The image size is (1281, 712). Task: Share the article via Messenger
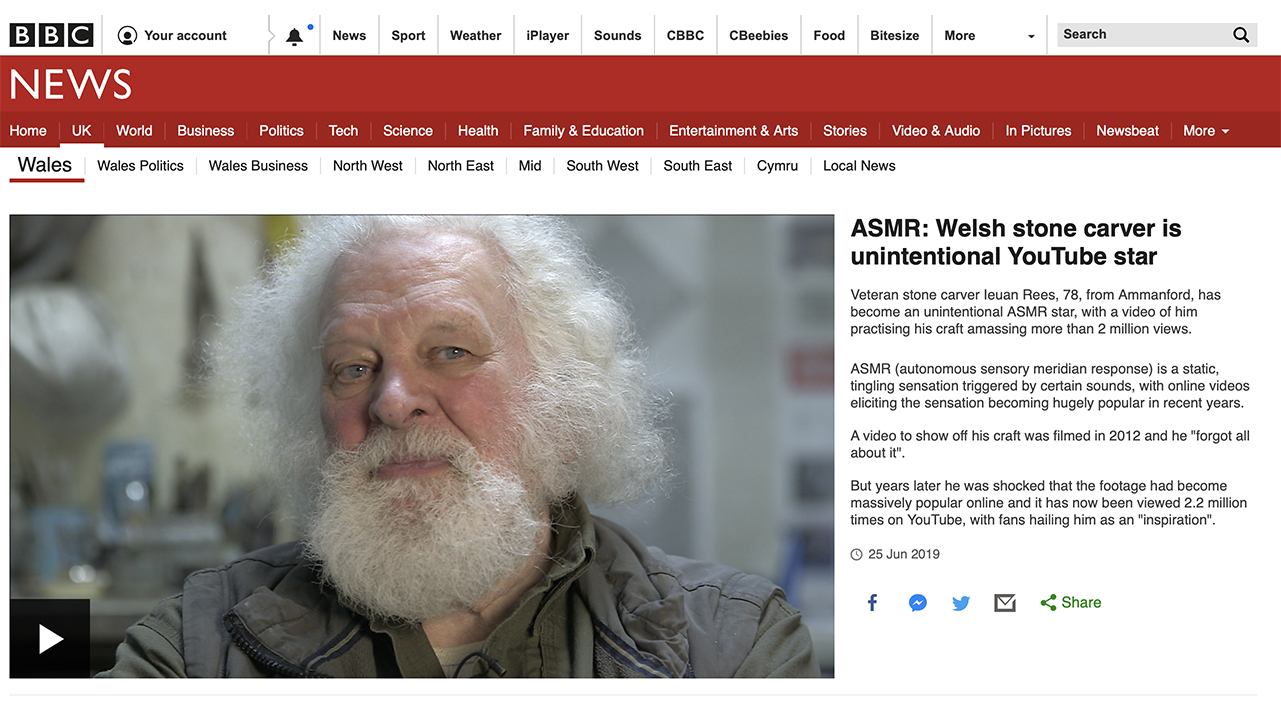click(x=917, y=602)
